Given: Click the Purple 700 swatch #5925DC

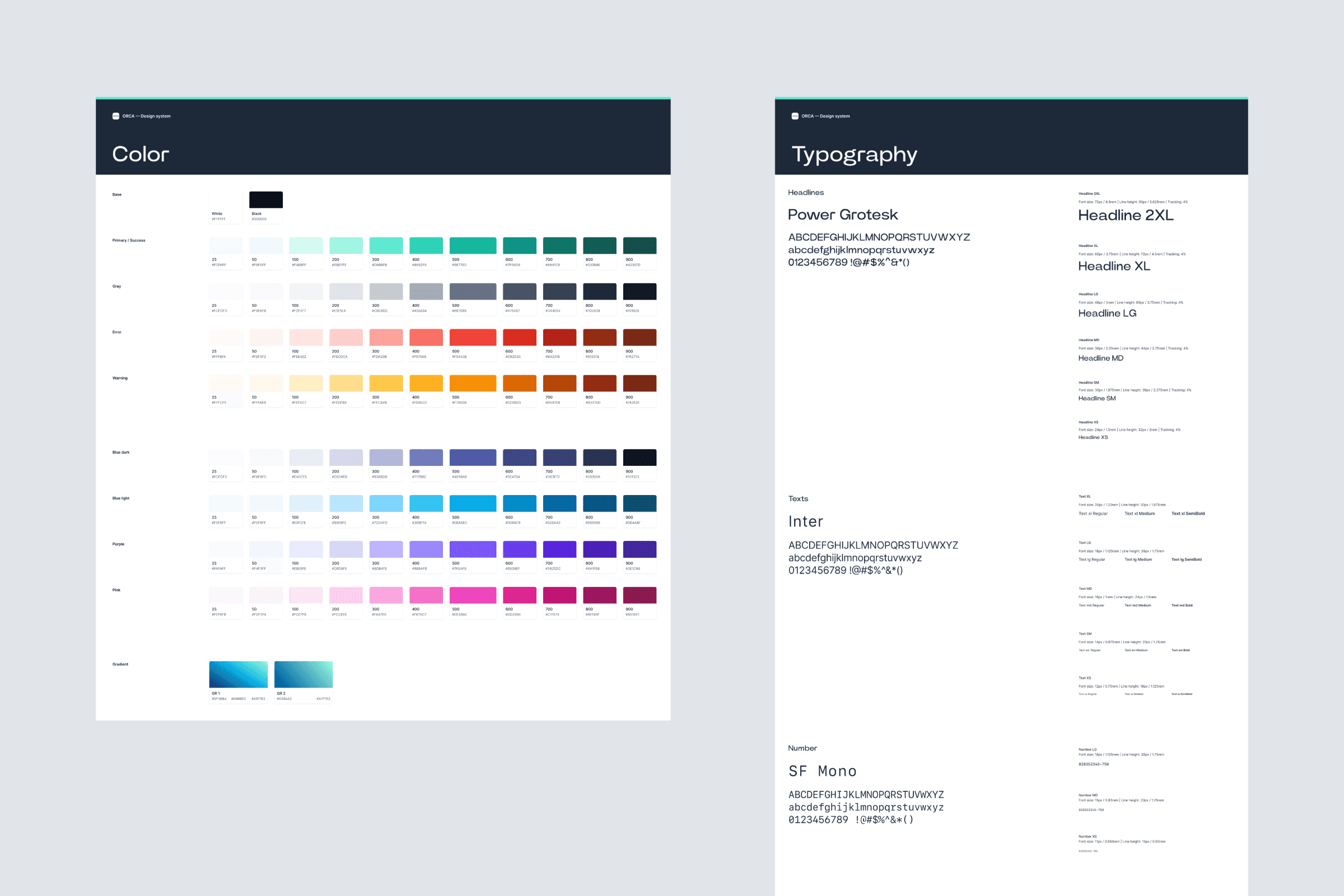Looking at the screenshot, I should [559, 549].
